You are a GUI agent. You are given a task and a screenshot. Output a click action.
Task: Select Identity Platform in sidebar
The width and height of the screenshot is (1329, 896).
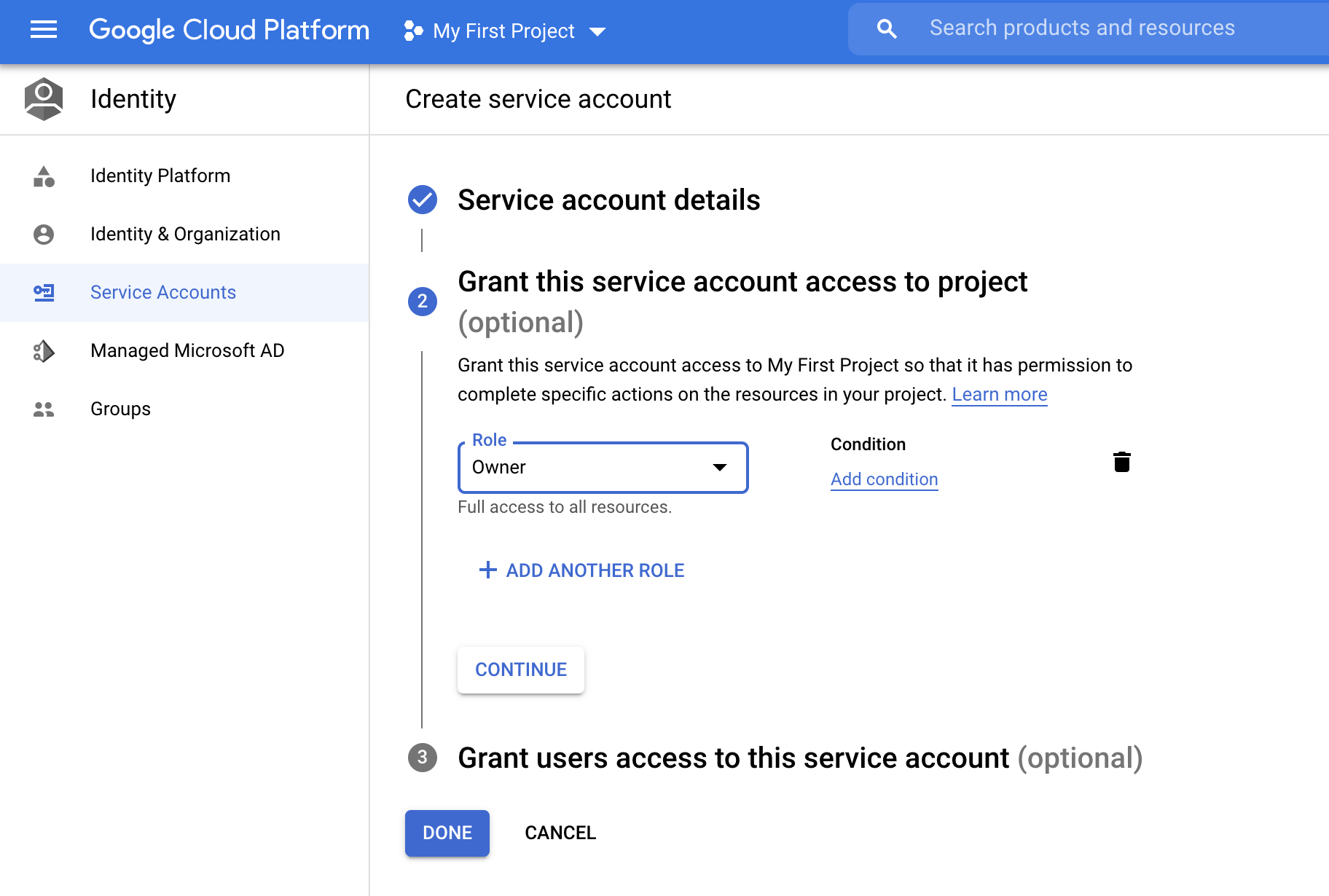click(160, 176)
